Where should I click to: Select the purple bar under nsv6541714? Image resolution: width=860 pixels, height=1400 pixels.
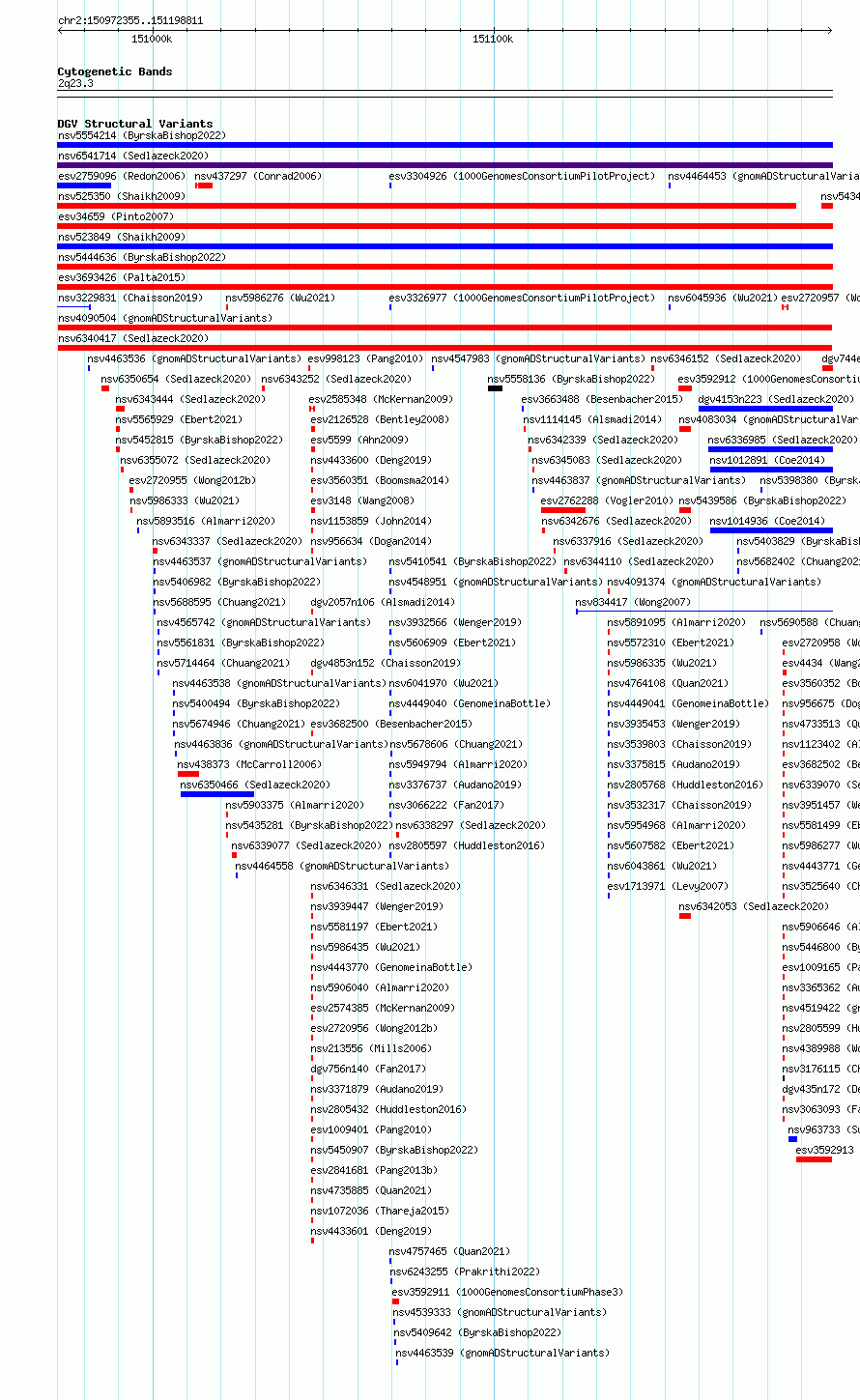444,165
